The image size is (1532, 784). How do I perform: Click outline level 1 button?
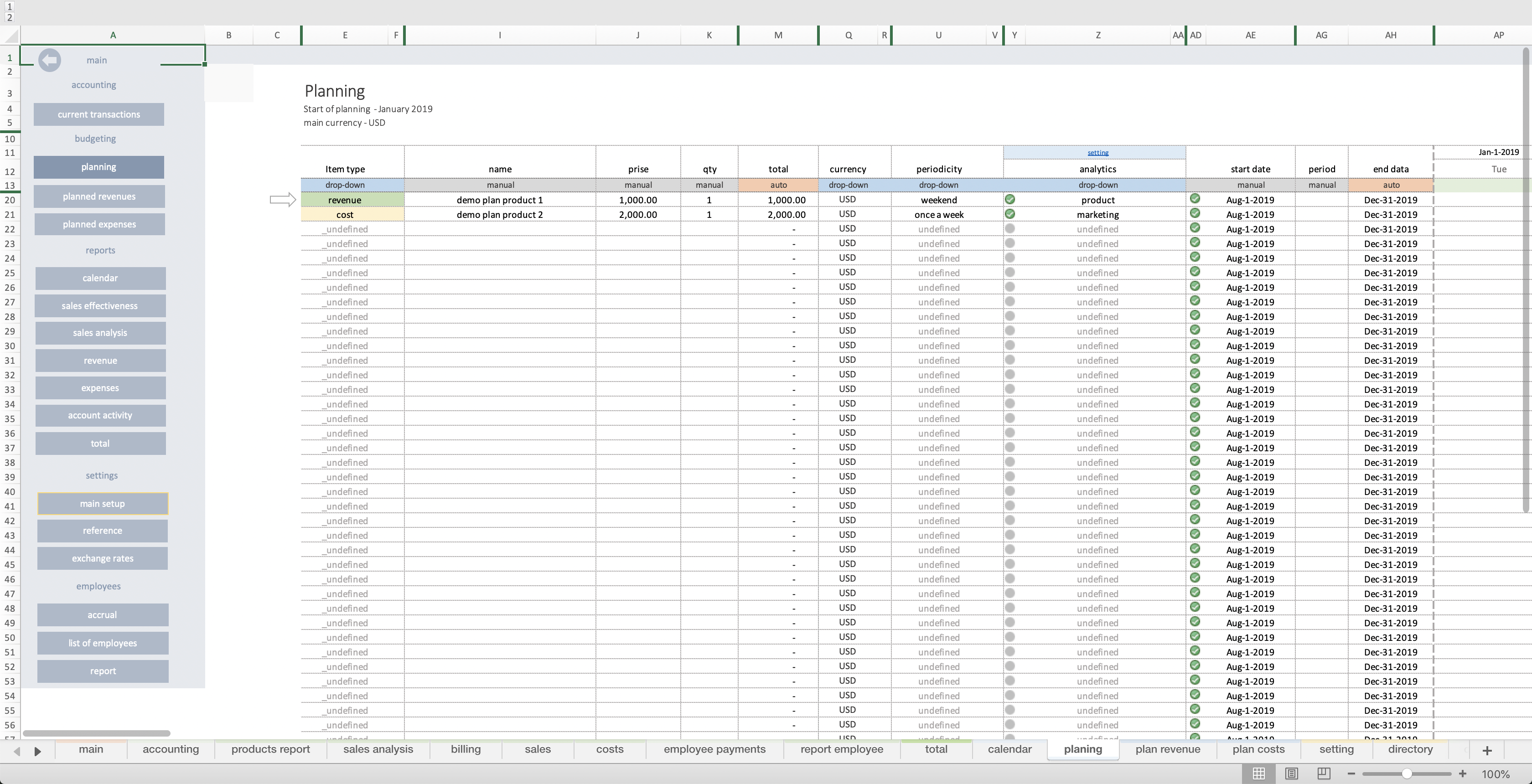10,6
